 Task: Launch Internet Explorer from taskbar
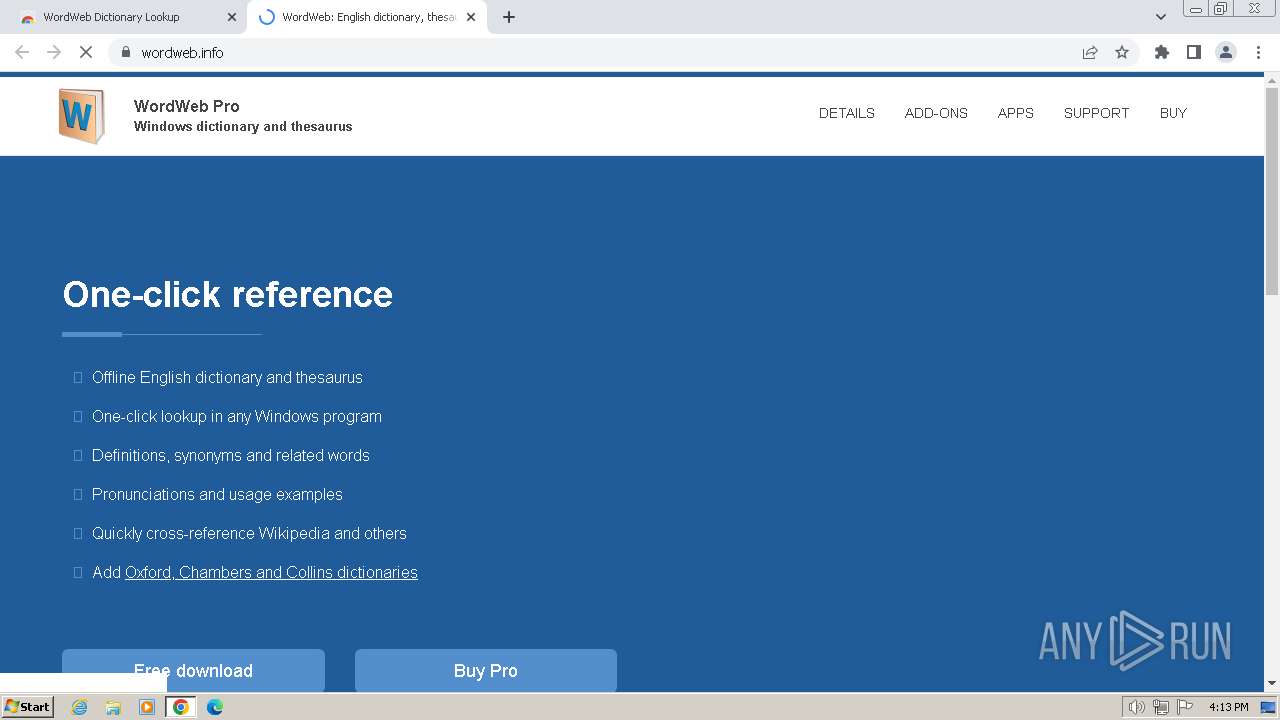coord(79,707)
